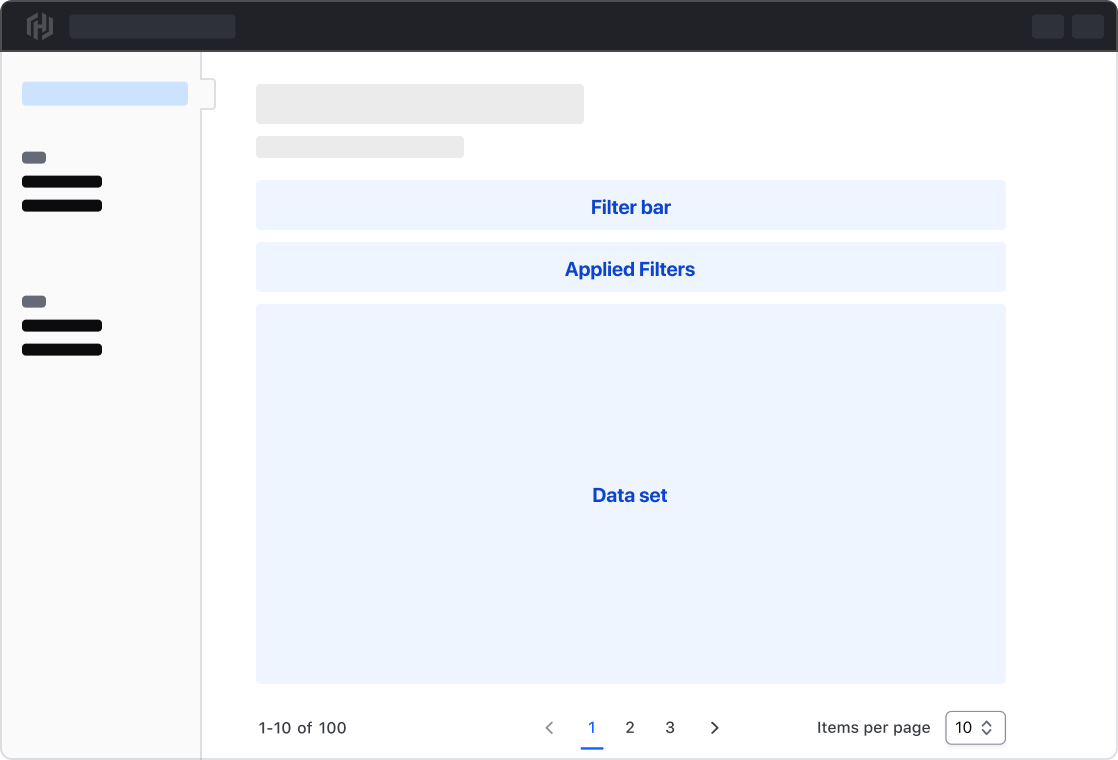Click the search field in the top bar
Viewport: 1118px width, 760px height.
(x=152, y=26)
